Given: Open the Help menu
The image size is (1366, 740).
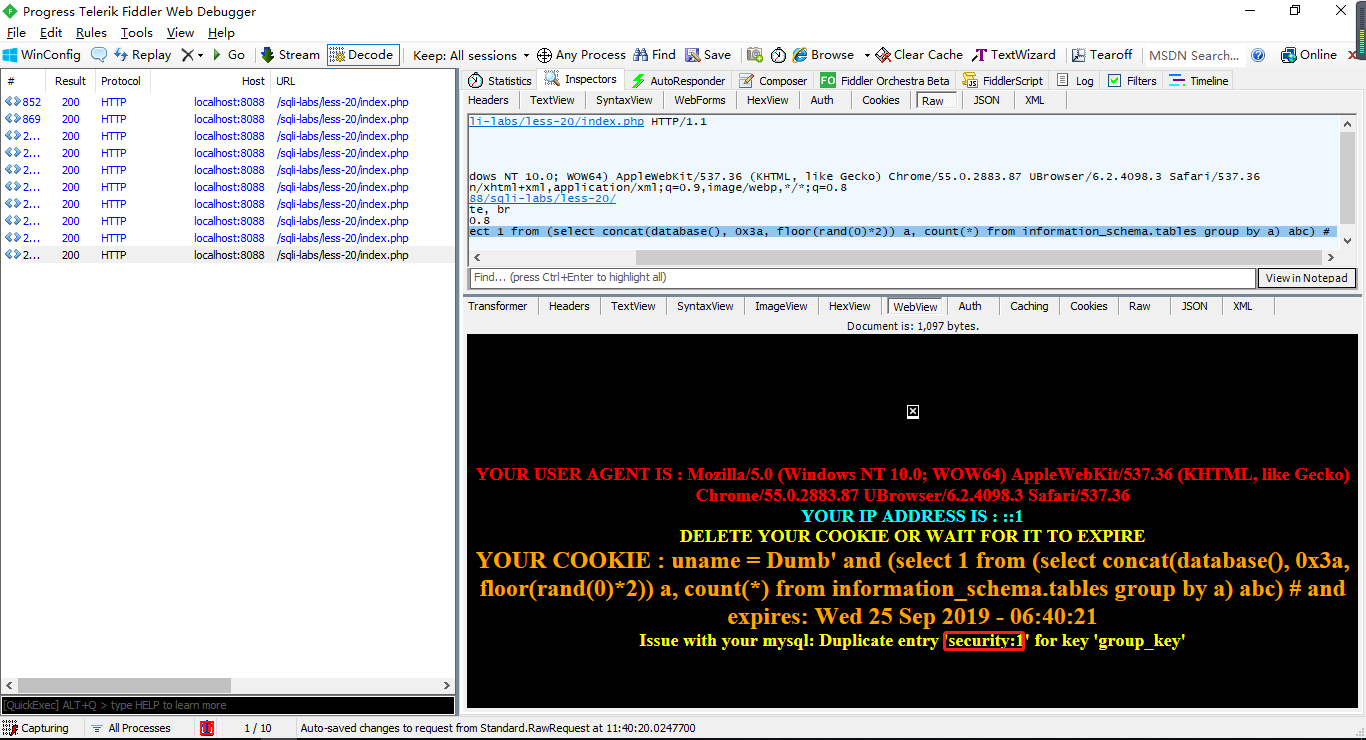Looking at the screenshot, I should point(221,33).
